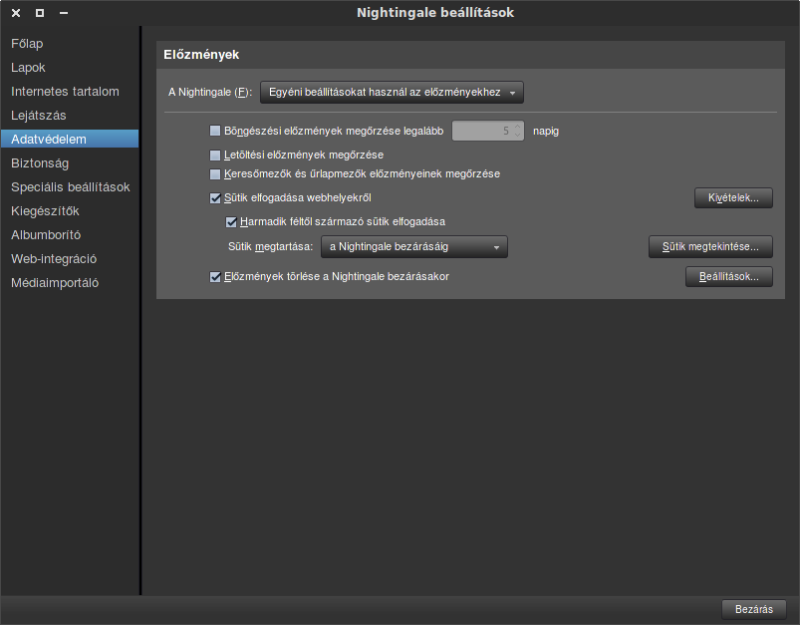Open Speciális beállítások in the sidebar

coord(70,187)
